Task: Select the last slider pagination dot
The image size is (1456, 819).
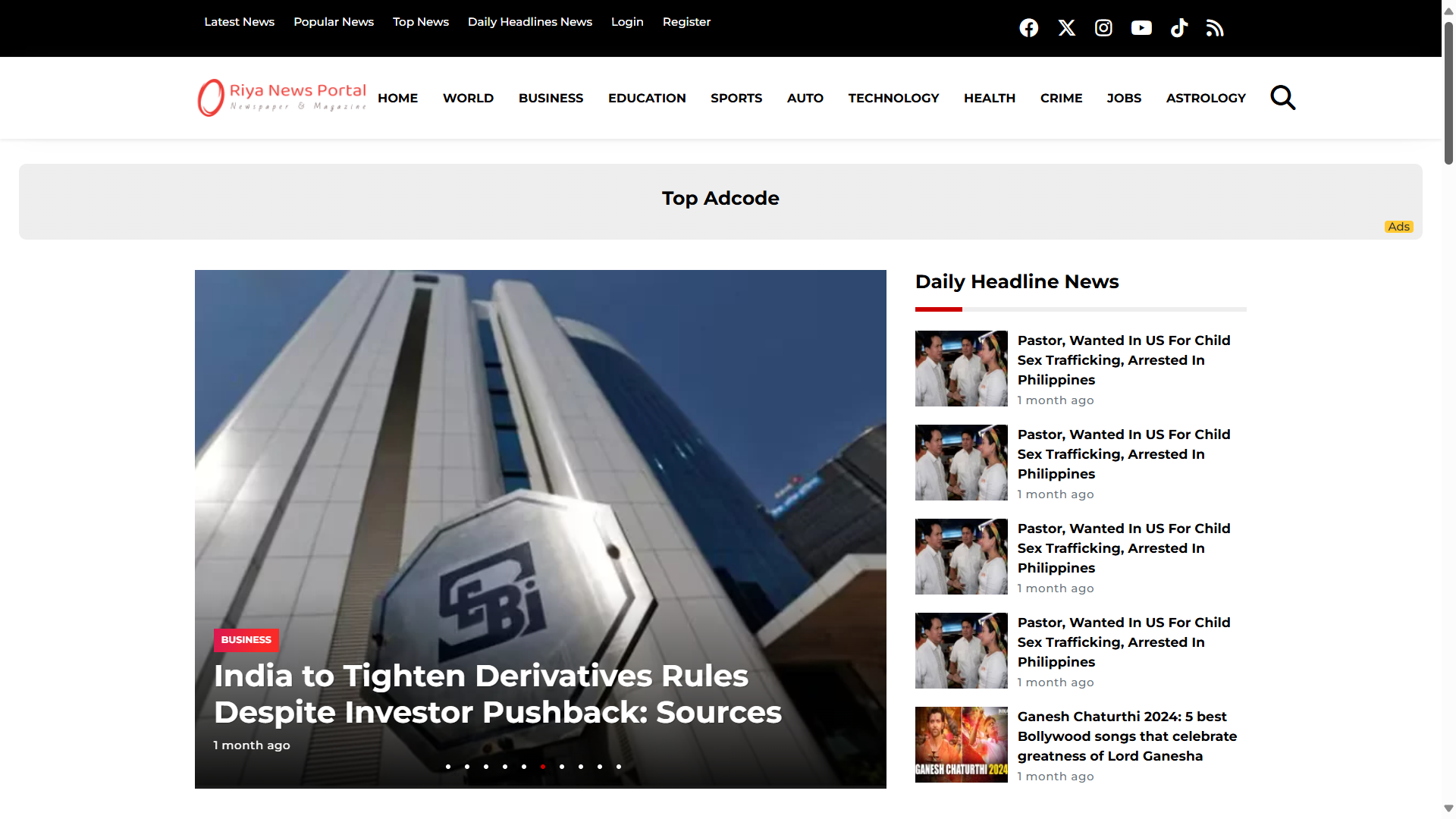Action: point(619,767)
